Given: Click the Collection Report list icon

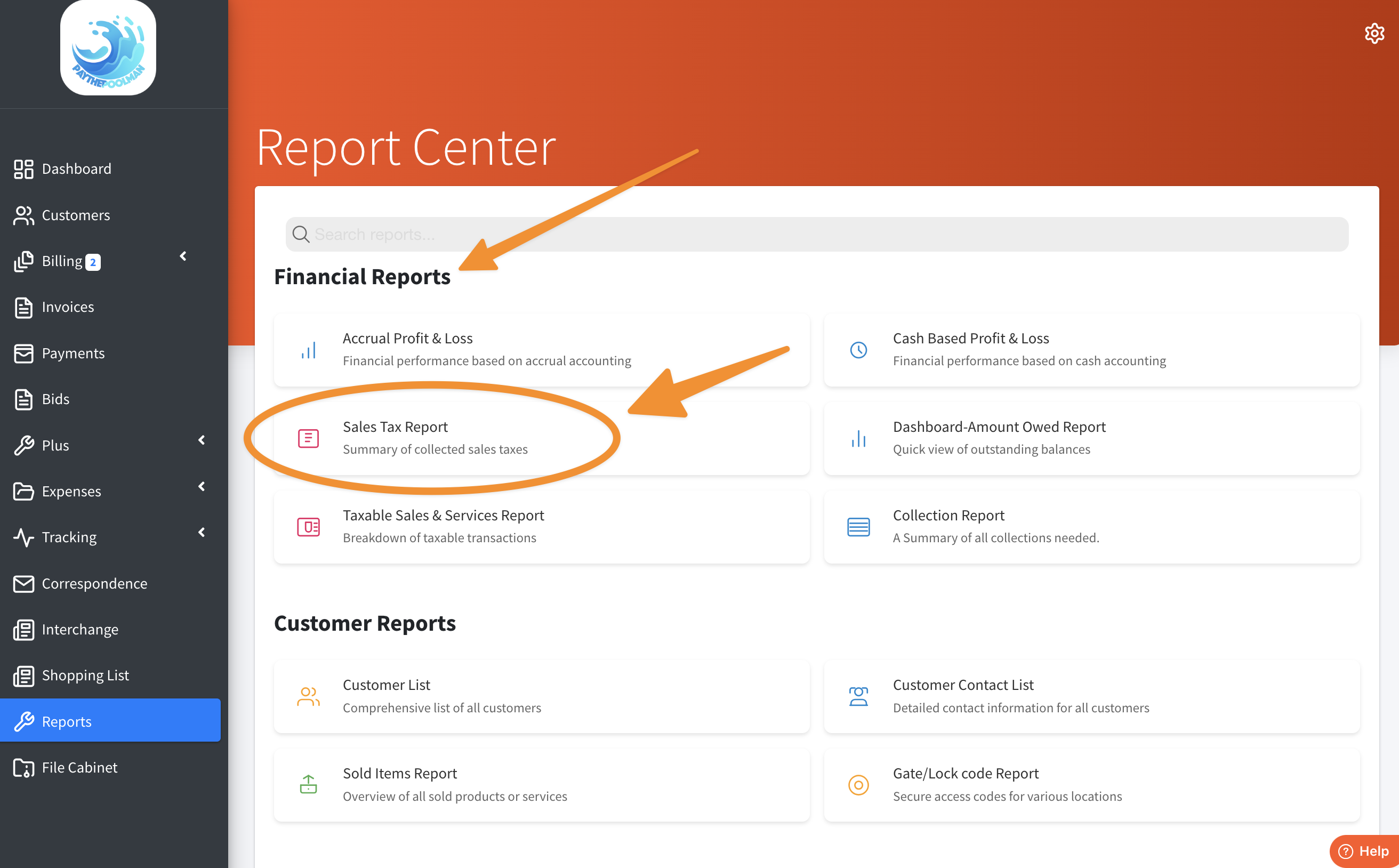Looking at the screenshot, I should tap(858, 527).
